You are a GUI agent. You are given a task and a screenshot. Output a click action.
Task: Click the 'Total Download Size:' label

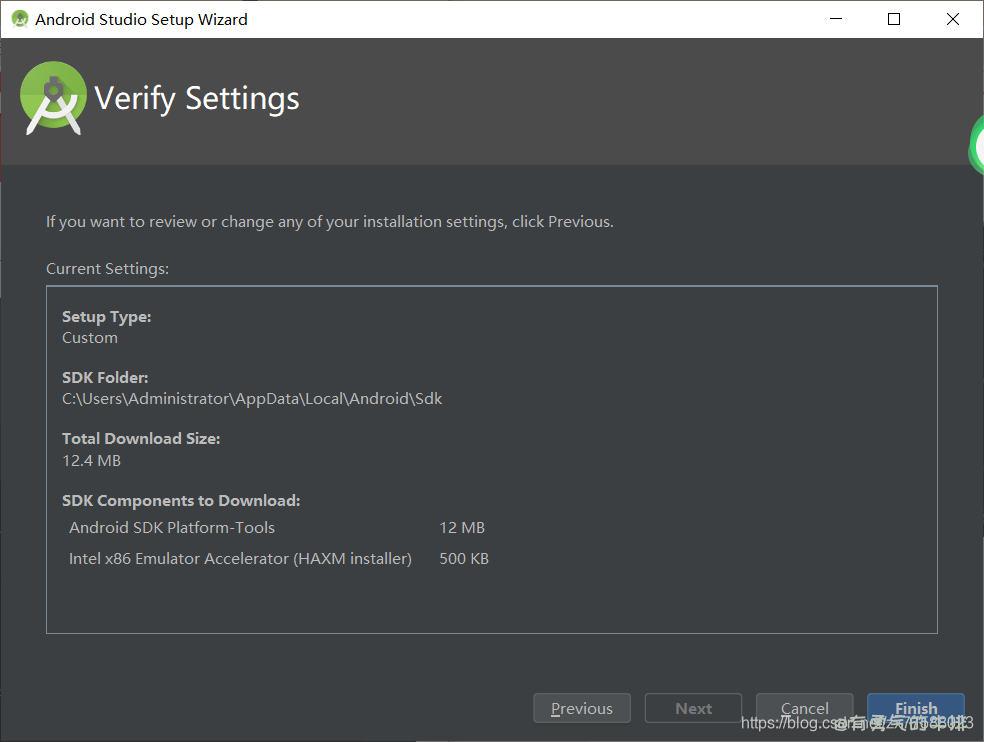141,438
